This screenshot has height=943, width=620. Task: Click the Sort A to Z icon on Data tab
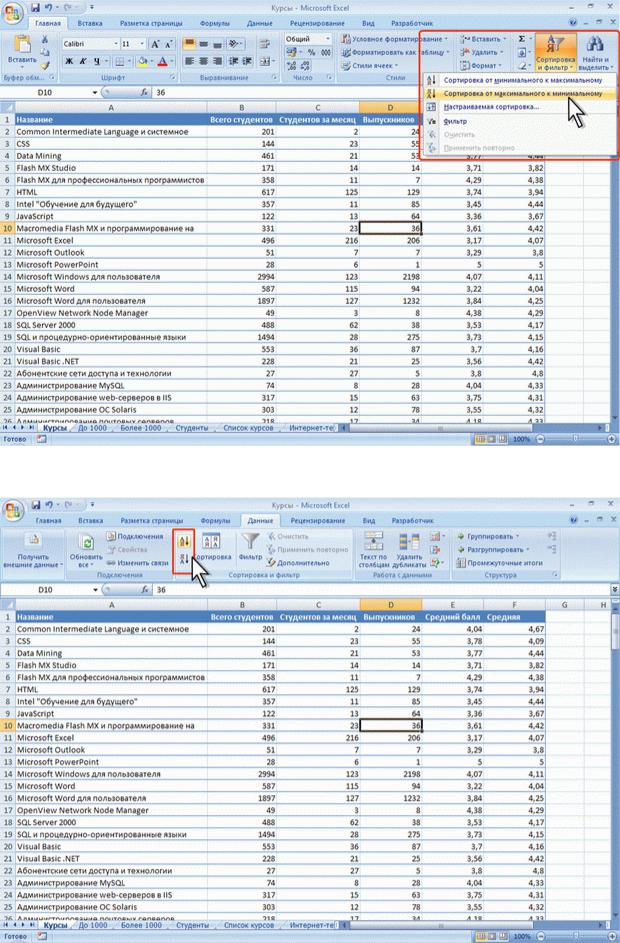(184, 541)
